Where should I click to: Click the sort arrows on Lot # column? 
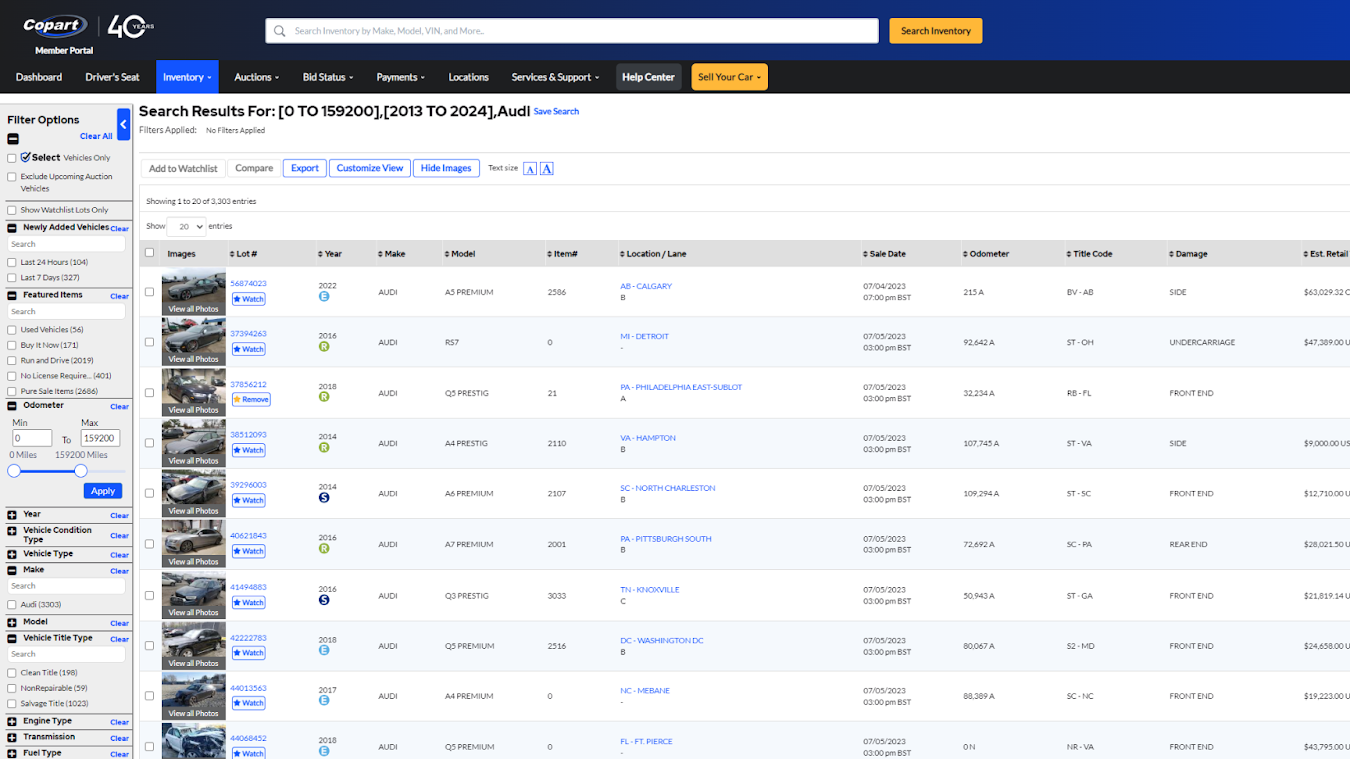[x=232, y=254]
